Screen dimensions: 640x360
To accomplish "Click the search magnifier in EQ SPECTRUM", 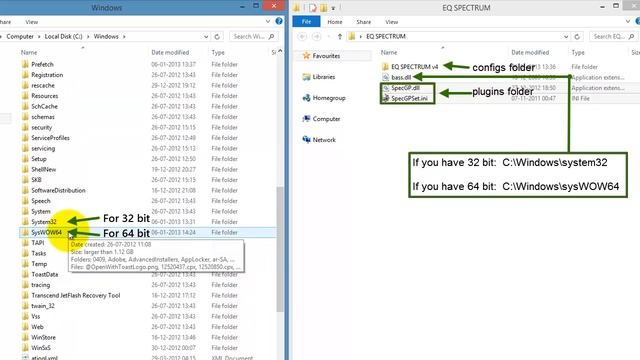I will click(x=631, y=36).
